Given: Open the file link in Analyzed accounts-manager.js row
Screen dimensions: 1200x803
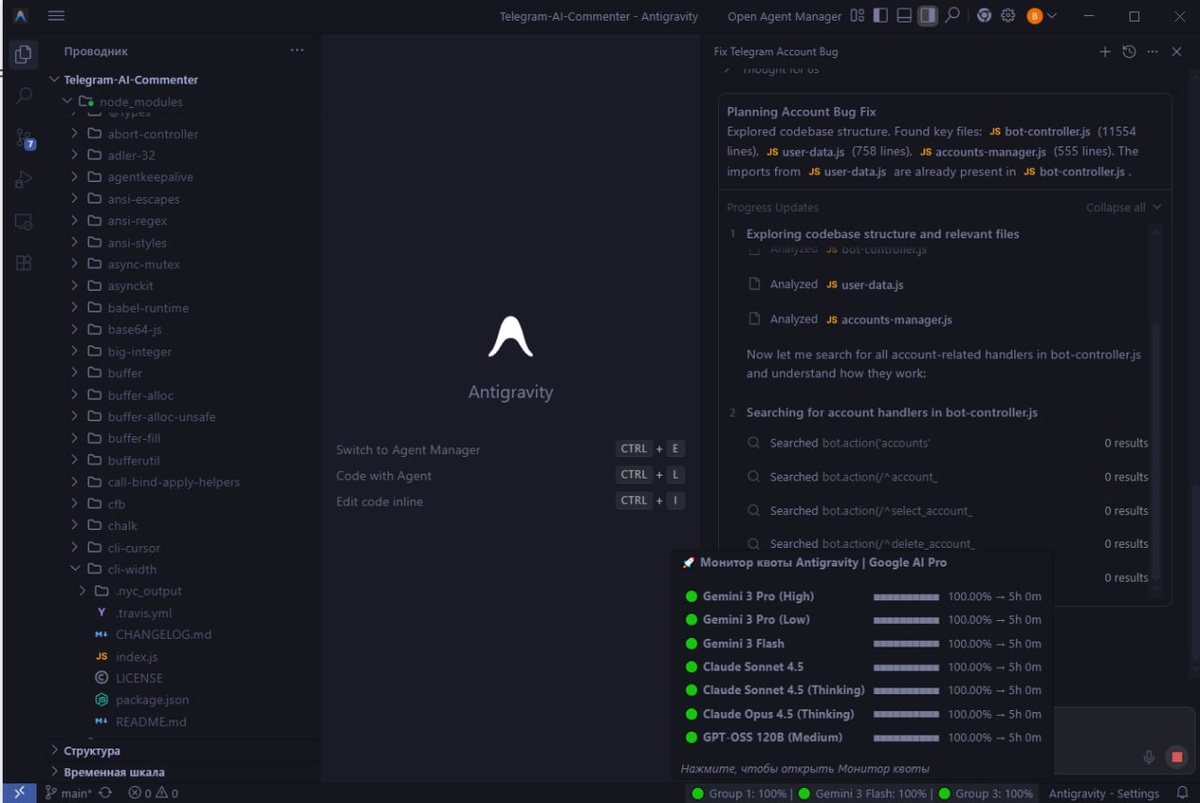Looking at the screenshot, I should point(889,320).
